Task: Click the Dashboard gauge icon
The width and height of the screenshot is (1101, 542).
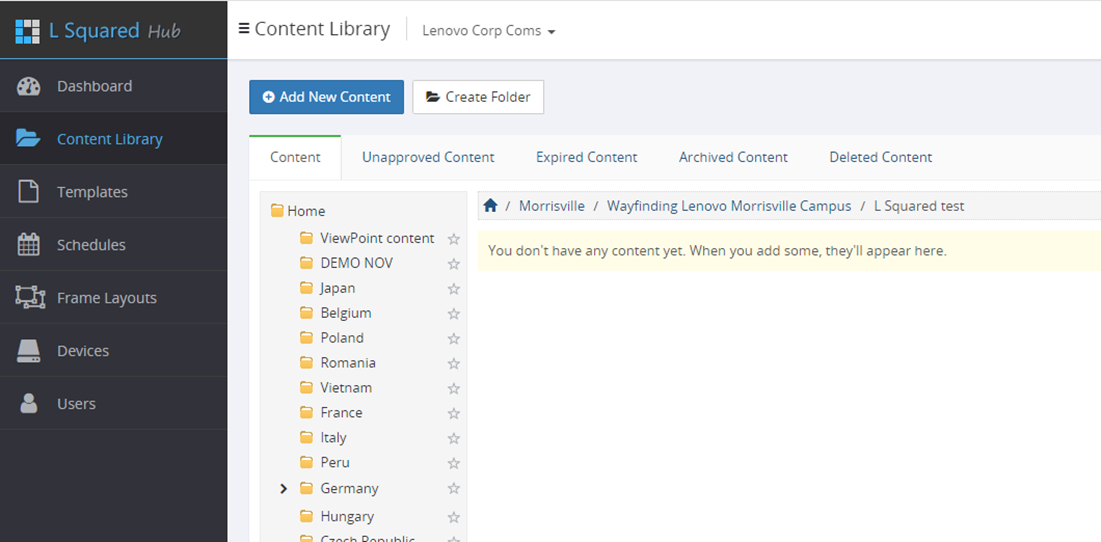Action: (28, 86)
